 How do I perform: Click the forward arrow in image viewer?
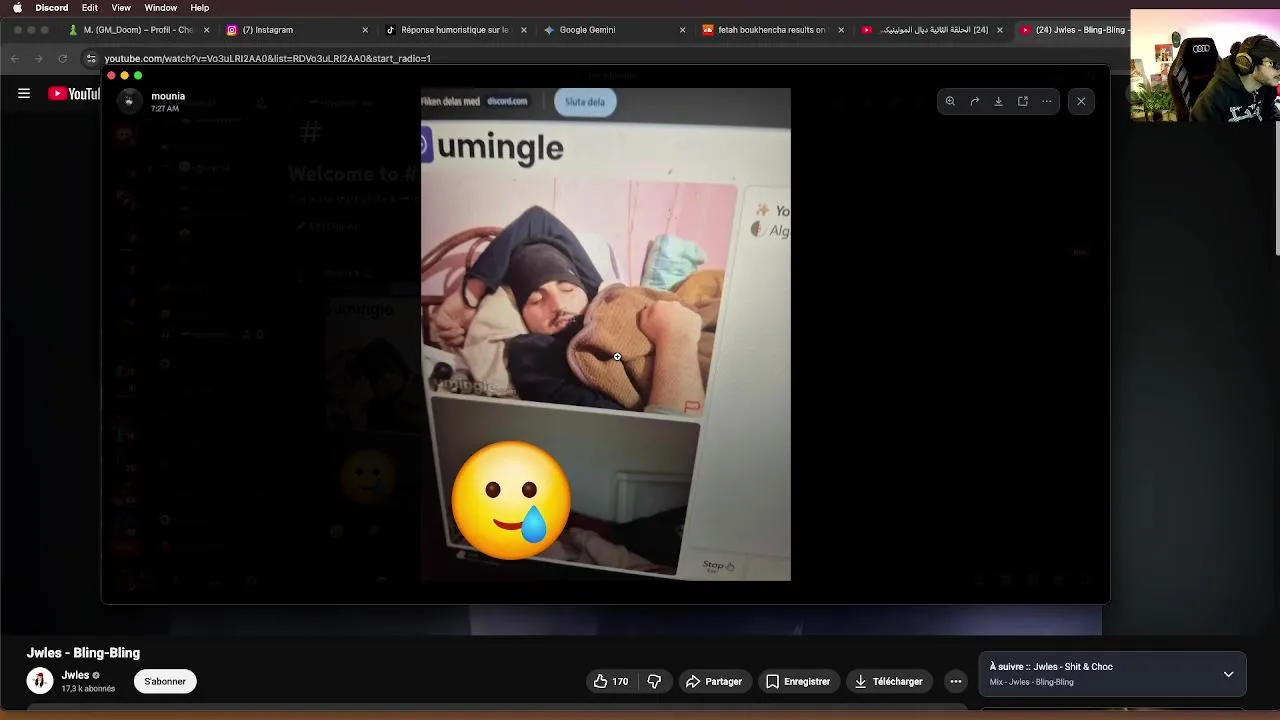coord(974,101)
